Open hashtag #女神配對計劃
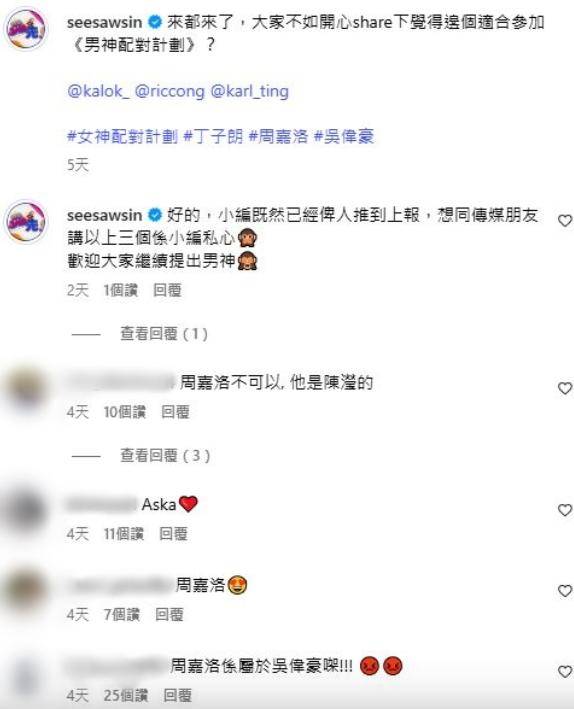Image resolution: width=574 pixels, height=709 pixels. point(122,136)
